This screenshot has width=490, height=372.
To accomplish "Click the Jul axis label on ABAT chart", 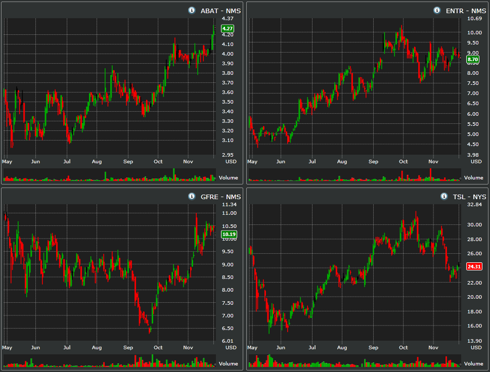I will [x=67, y=161].
